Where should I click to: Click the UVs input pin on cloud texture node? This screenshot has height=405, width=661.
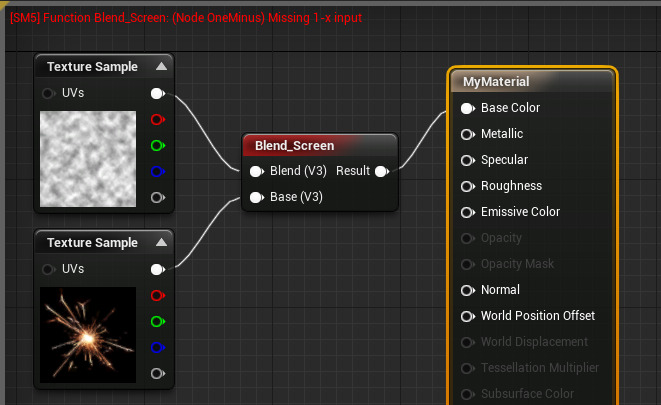coord(48,94)
